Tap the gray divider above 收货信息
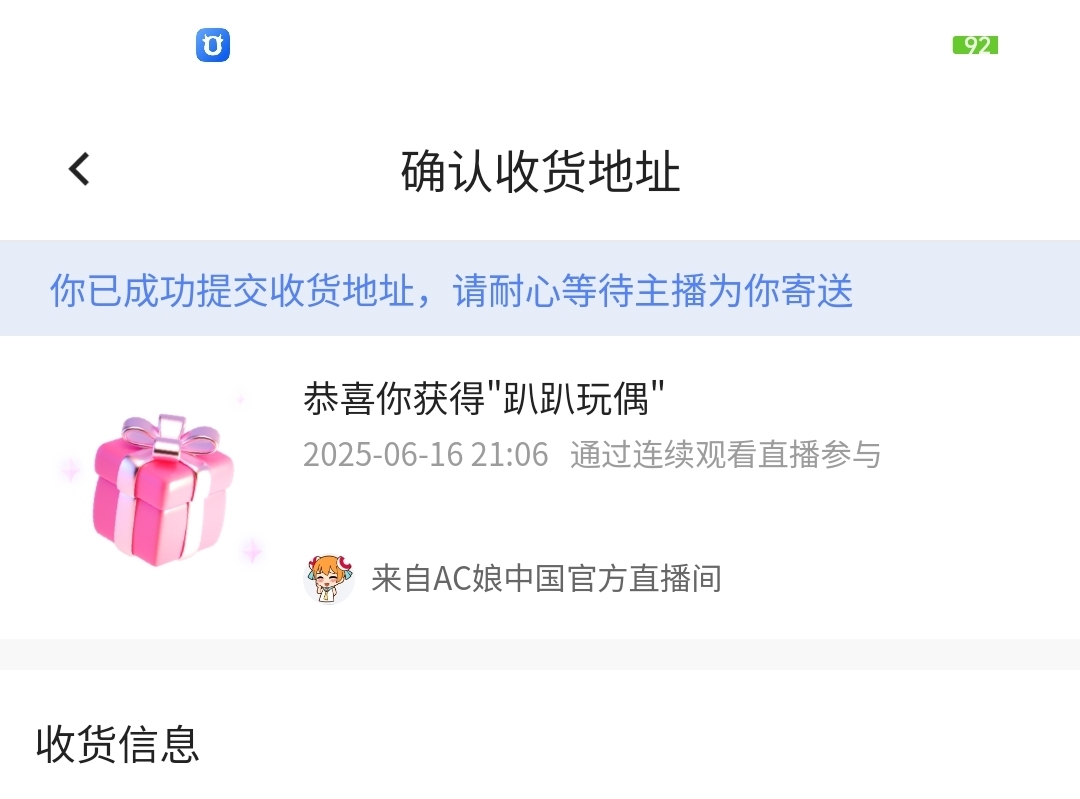This screenshot has width=1080, height=799. 540,654
